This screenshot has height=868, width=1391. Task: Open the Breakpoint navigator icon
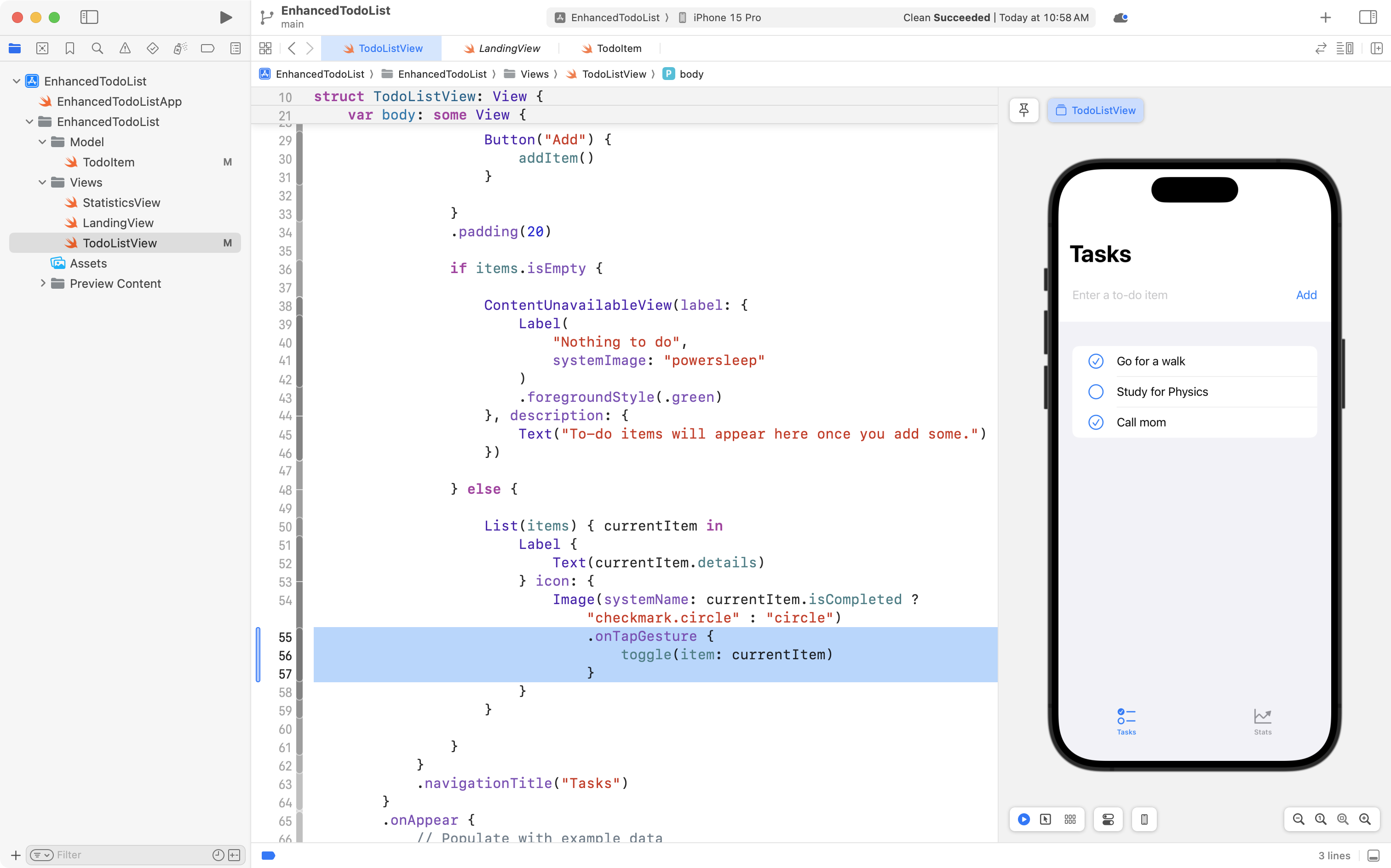(x=208, y=48)
